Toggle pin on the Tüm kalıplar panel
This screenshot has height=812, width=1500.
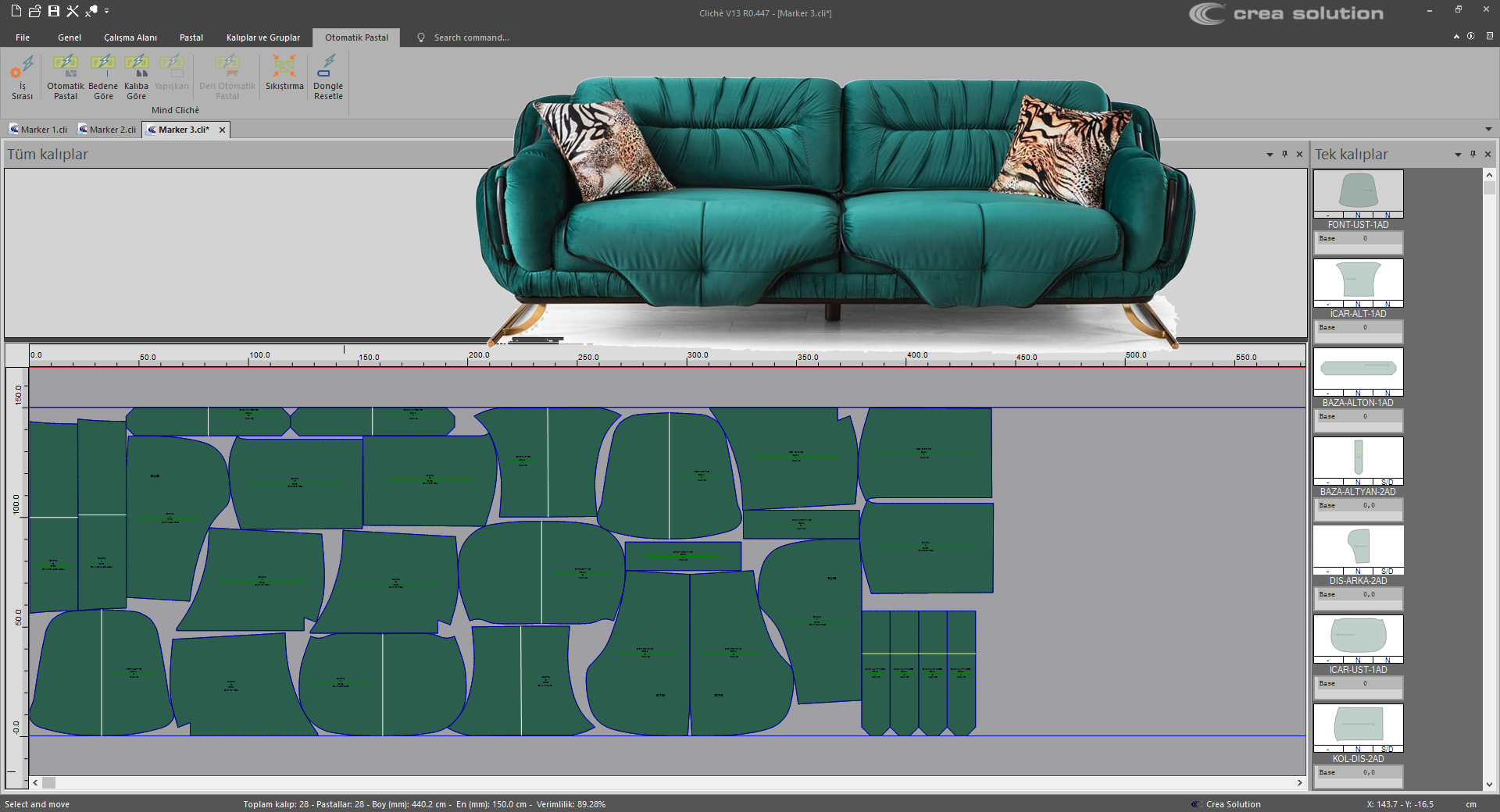pyautogui.click(x=1284, y=154)
